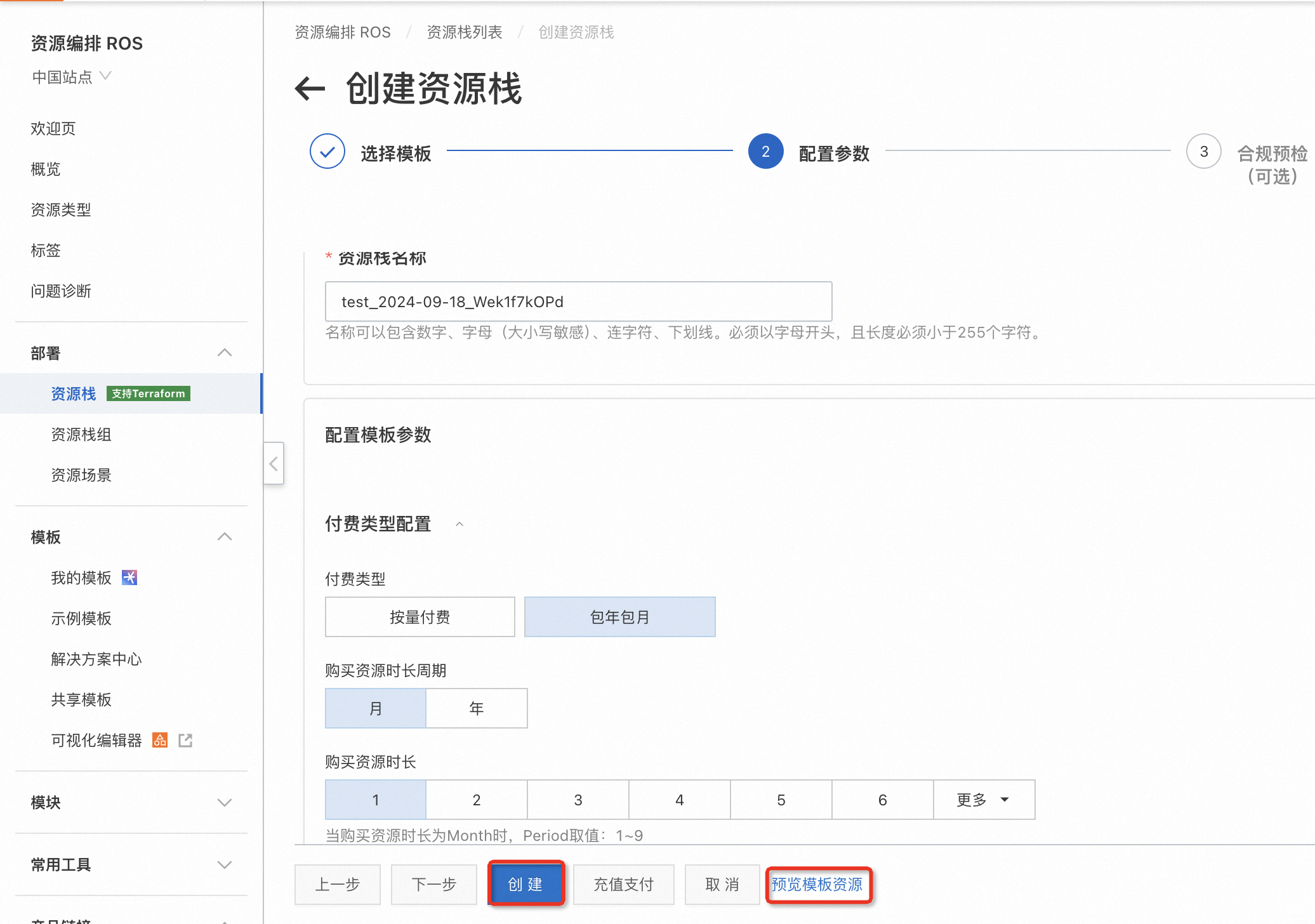Screen dimensions: 1315x924
Task: Select 按量付费 billing type
Action: [x=420, y=617]
